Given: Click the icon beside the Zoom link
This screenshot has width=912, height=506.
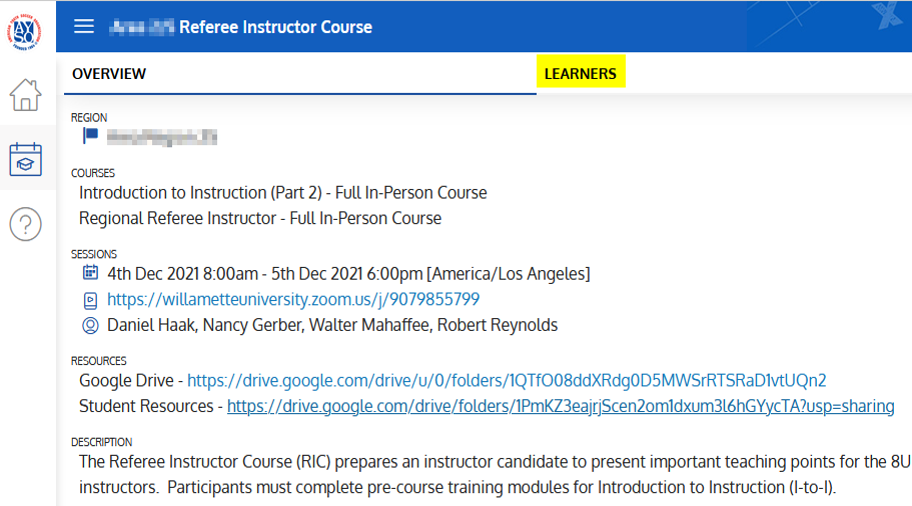Looking at the screenshot, I should tap(90, 299).
